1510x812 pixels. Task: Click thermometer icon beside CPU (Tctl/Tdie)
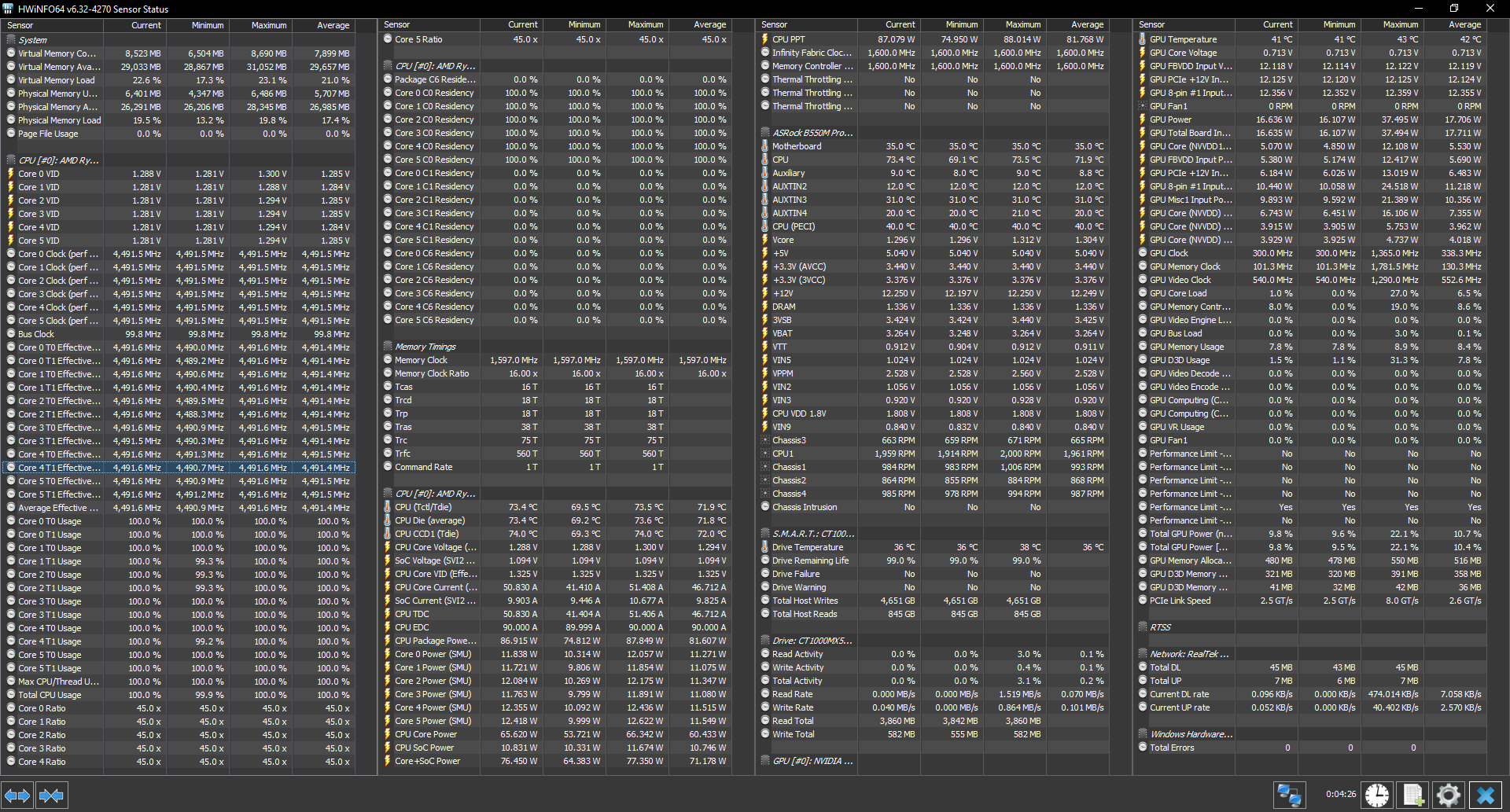388,507
